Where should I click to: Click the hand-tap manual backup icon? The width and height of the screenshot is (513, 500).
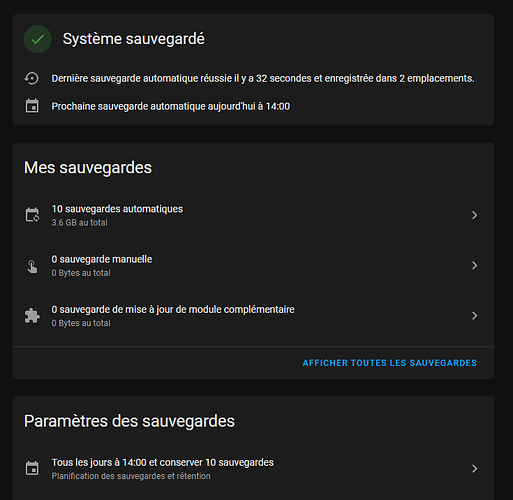(32, 266)
